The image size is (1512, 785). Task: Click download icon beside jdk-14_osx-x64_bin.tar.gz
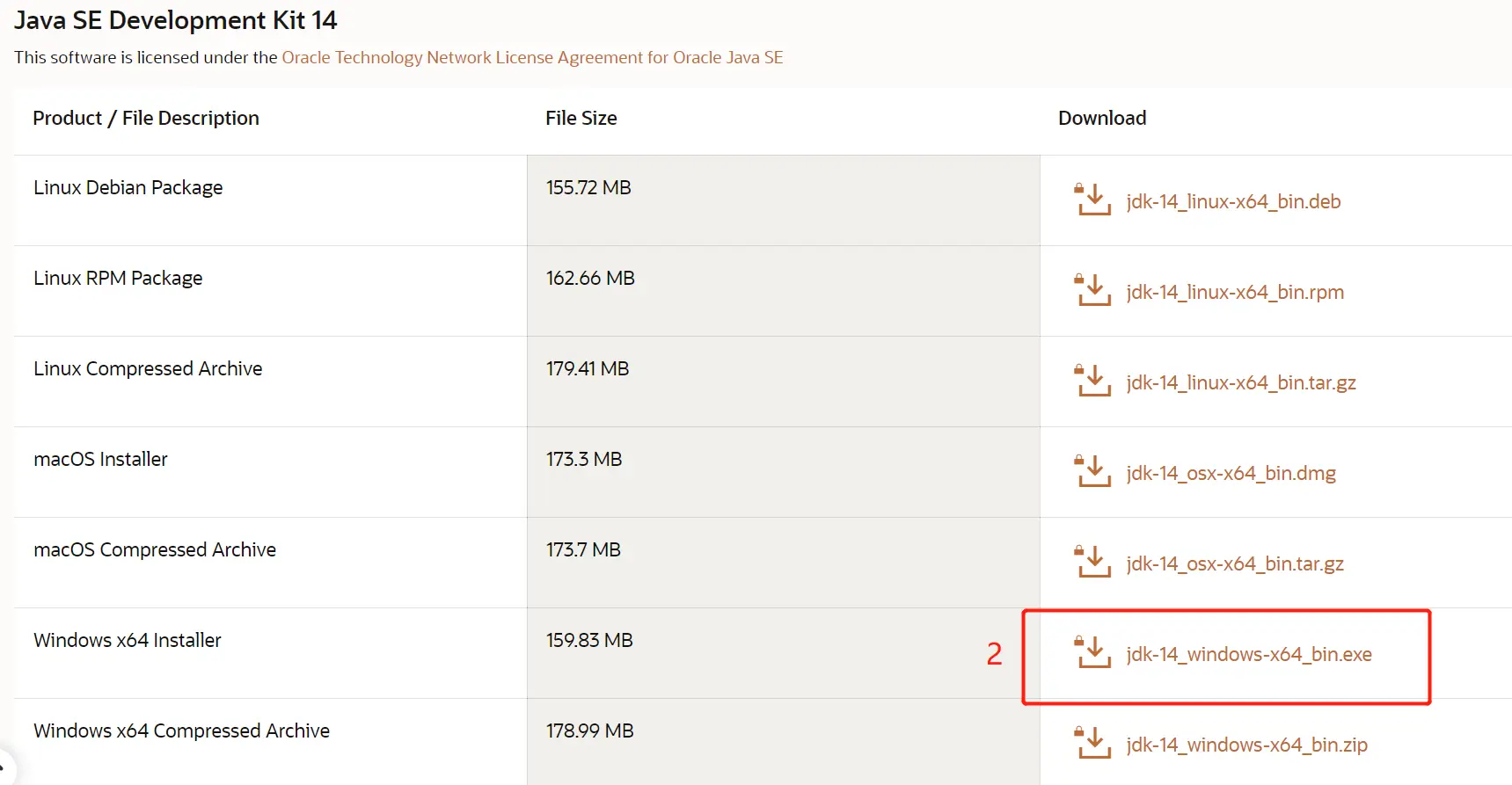pyautogui.click(x=1092, y=562)
